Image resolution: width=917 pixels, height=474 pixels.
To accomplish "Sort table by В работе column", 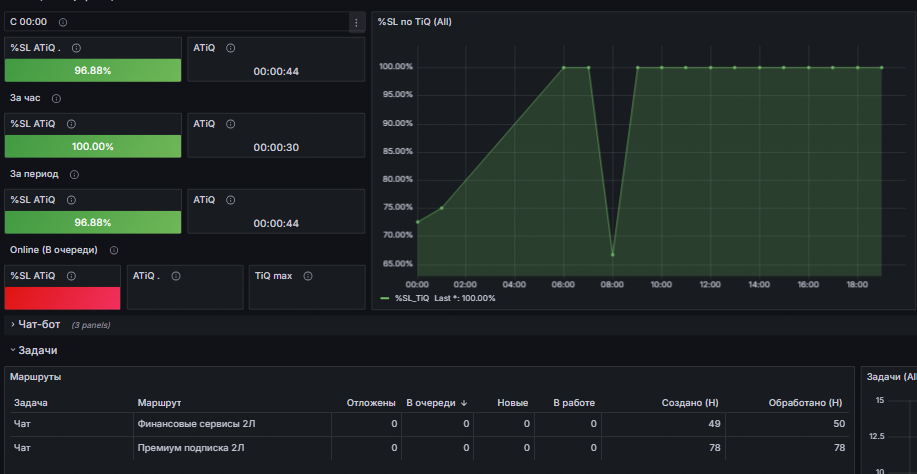I will pyautogui.click(x=574, y=403).
